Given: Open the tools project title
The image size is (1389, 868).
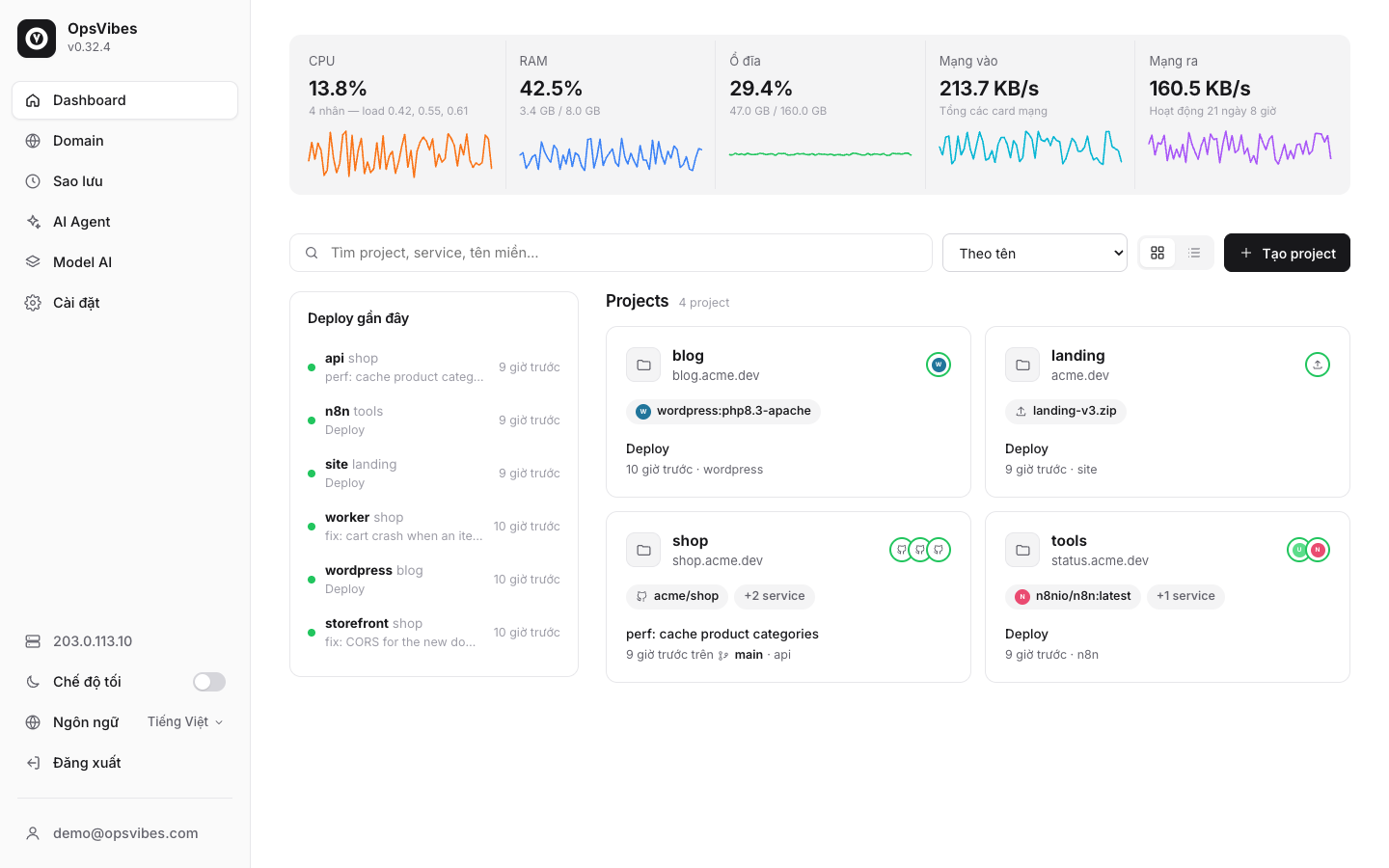Looking at the screenshot, I should [x=1069, y=541].
